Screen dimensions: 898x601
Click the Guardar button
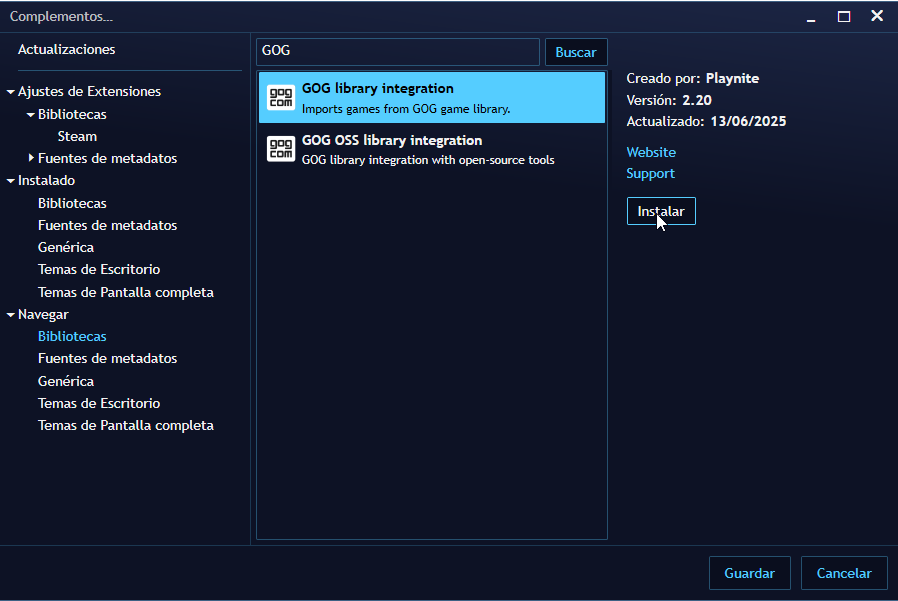(x=749, y=573)
